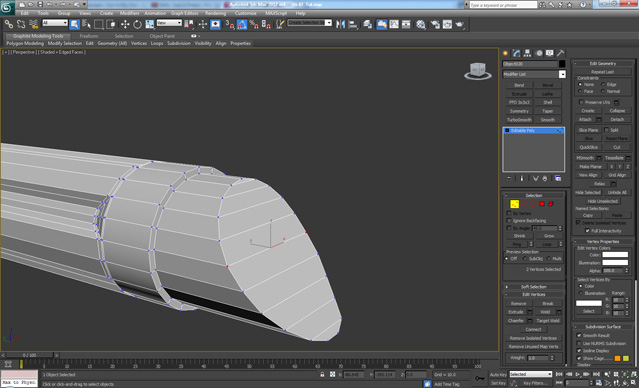639x388 pixels.
Task: Click the Align tool icon
Action: [353, 24]
